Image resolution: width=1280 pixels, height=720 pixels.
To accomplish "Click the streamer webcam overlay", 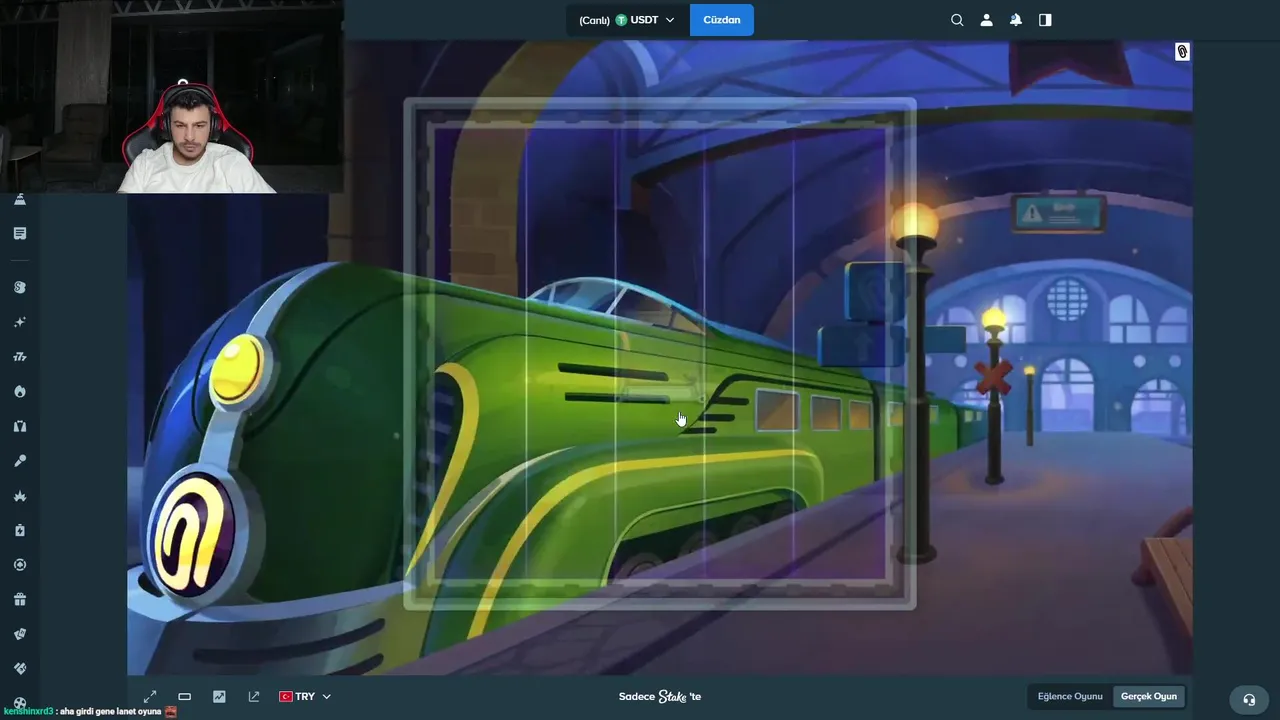I will tap(172, 96).
